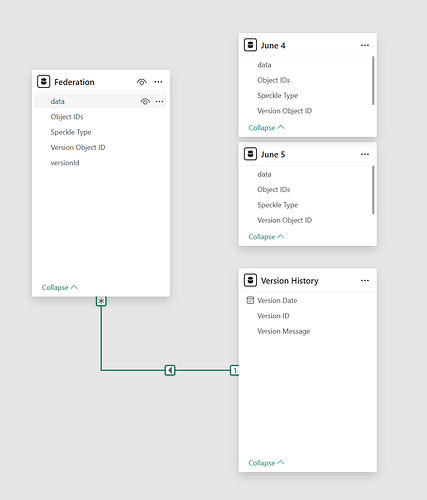Click the relationship direction arrow on connector
The height and width of the screenshot is (500, 427).
click(170, 370)
